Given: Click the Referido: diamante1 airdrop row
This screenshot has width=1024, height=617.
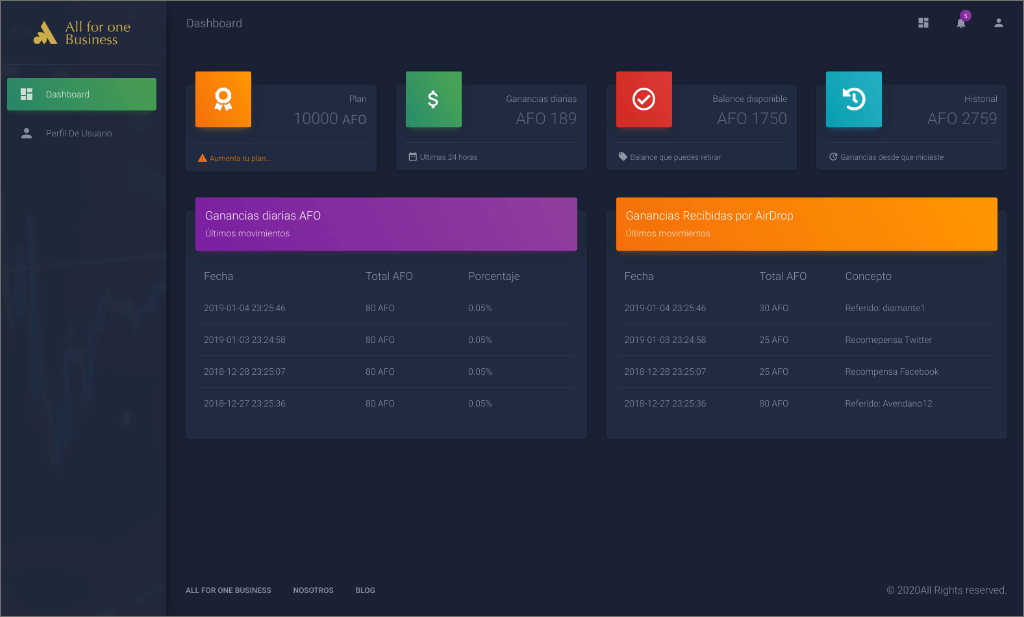Looking at the screenshot, I should (x=884, y=308).
